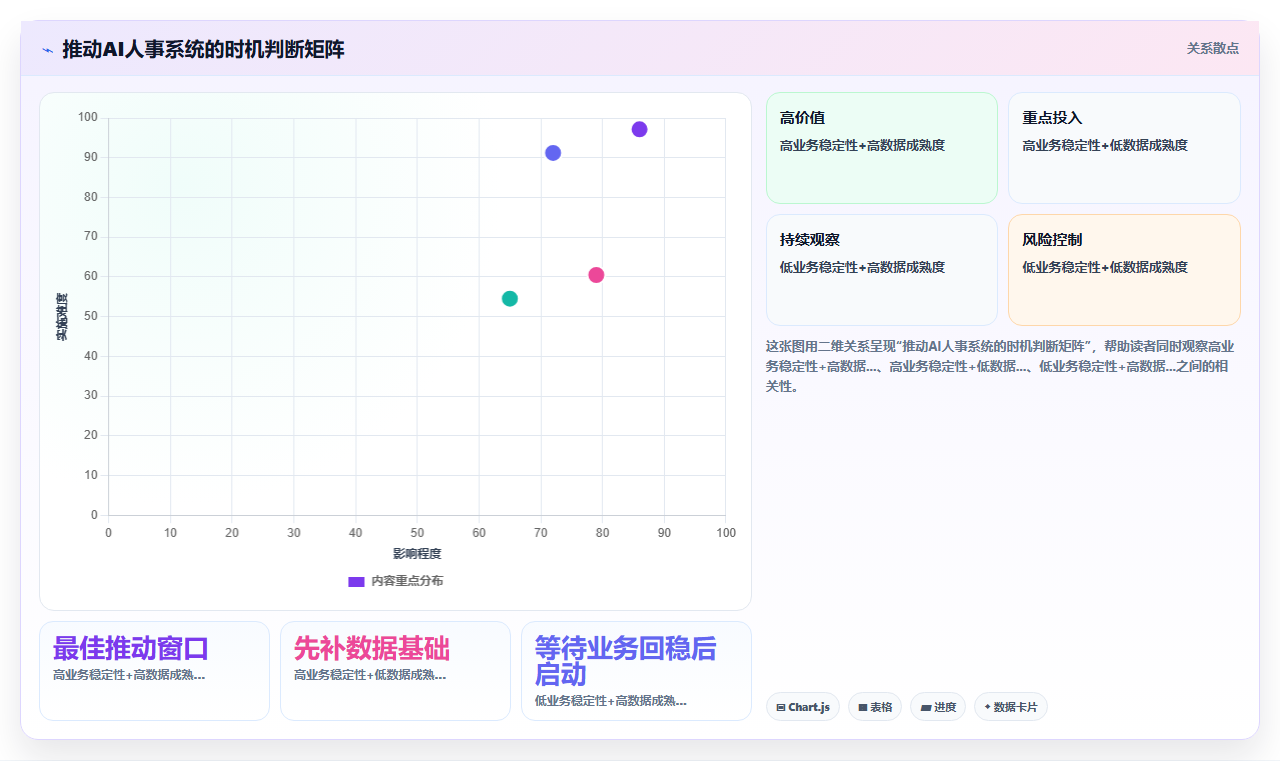1280x761 pixels.
Task: Click the 内容重点分布 legend label
Action: click(x=407, y=581)
